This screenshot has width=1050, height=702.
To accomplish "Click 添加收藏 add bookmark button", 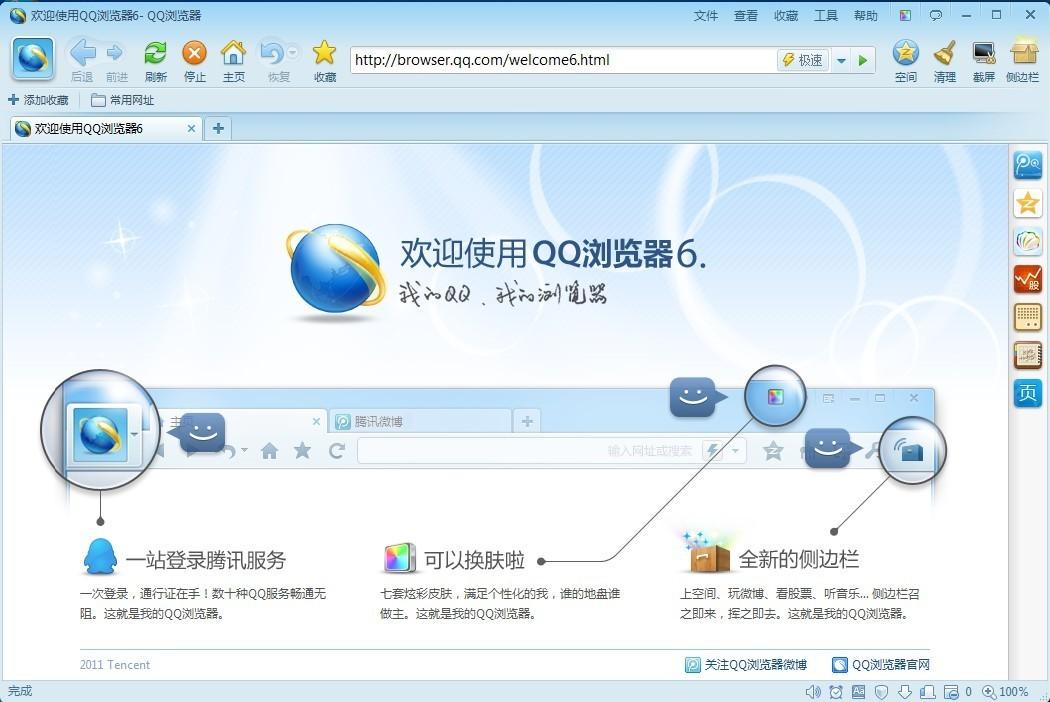I will tap(38, 100).
